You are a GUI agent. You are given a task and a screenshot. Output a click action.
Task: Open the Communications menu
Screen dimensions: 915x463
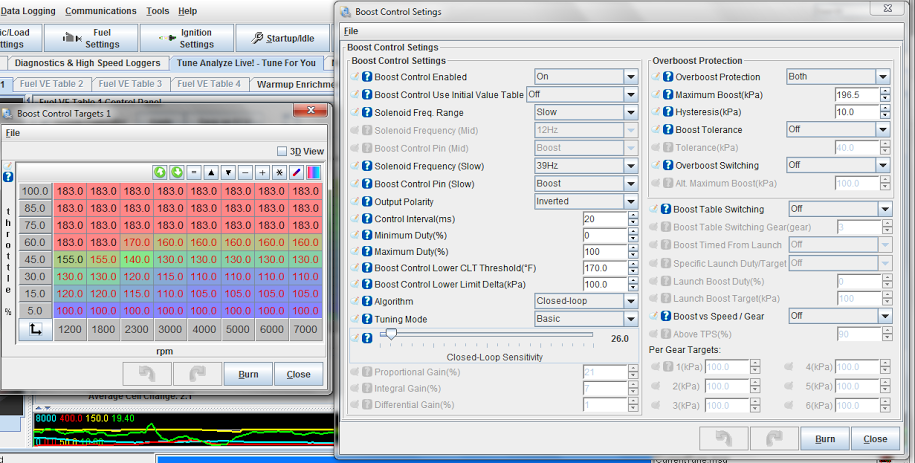99,11
